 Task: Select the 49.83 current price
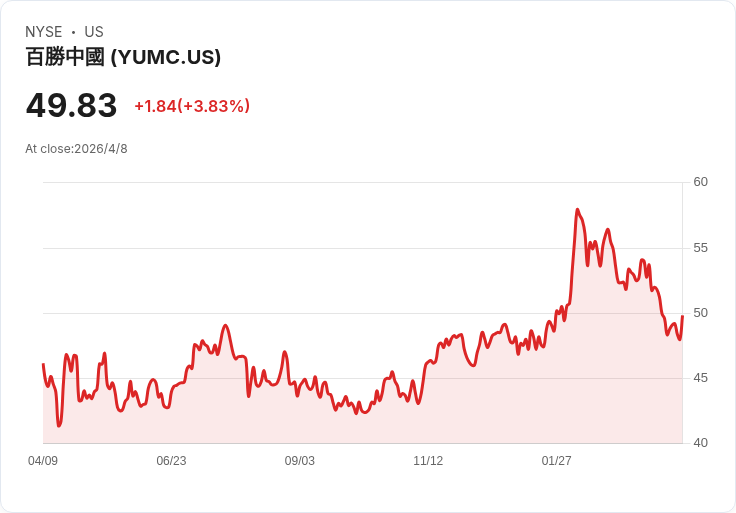click(71, 106)
